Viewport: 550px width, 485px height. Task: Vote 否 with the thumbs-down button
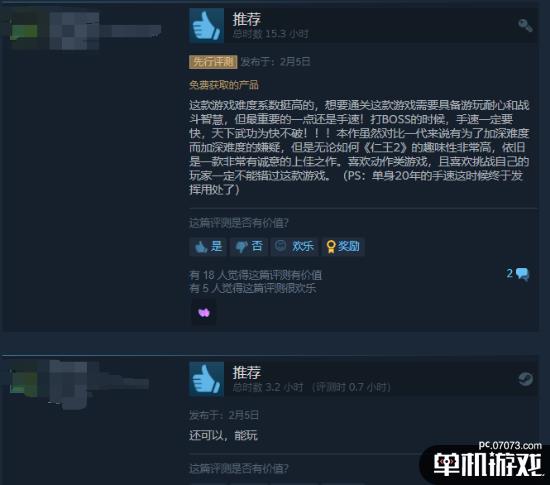(x=249, y=247)
